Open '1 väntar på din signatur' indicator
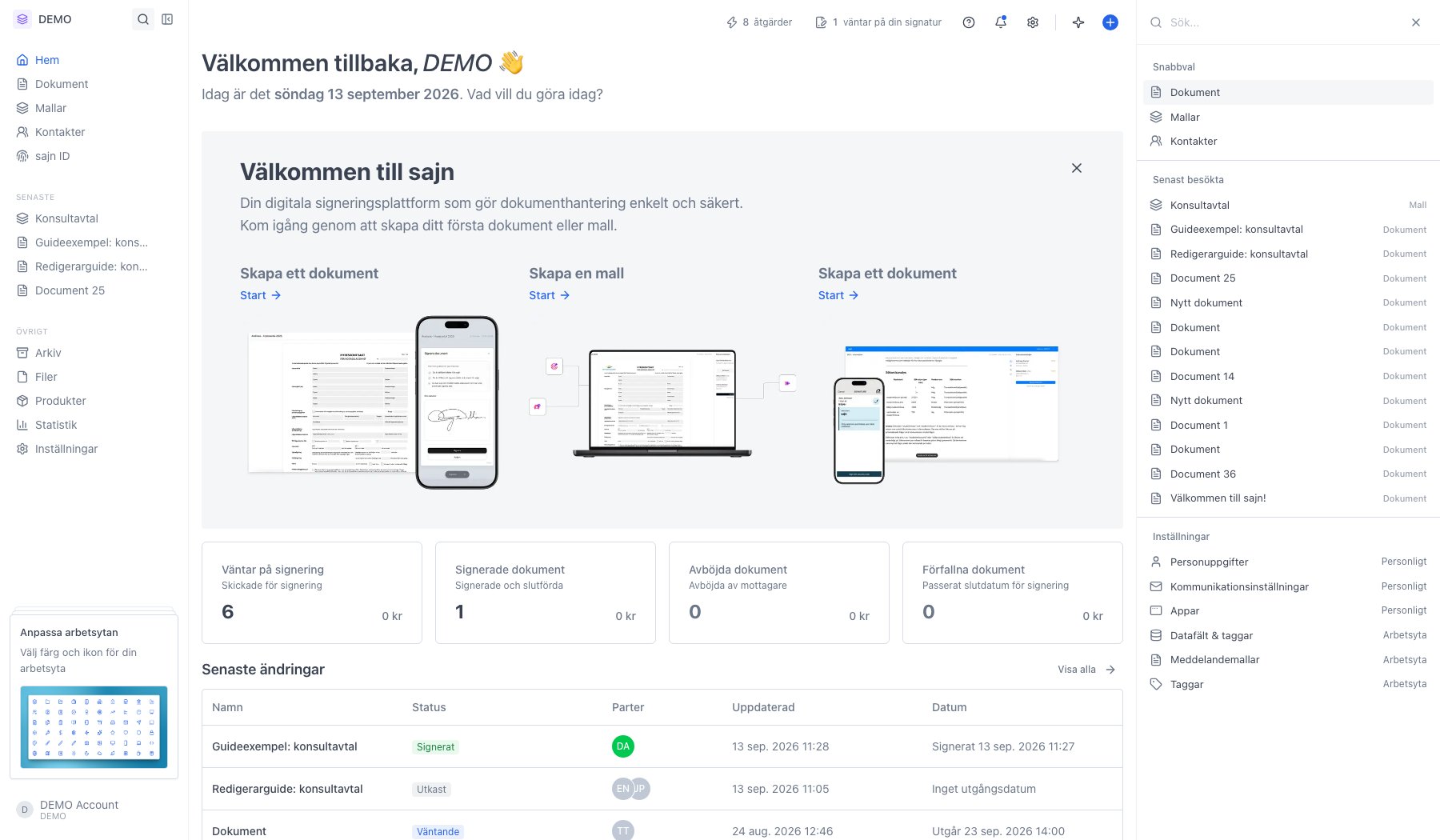This screenshot has width=1440, height=840. point(878,22)
